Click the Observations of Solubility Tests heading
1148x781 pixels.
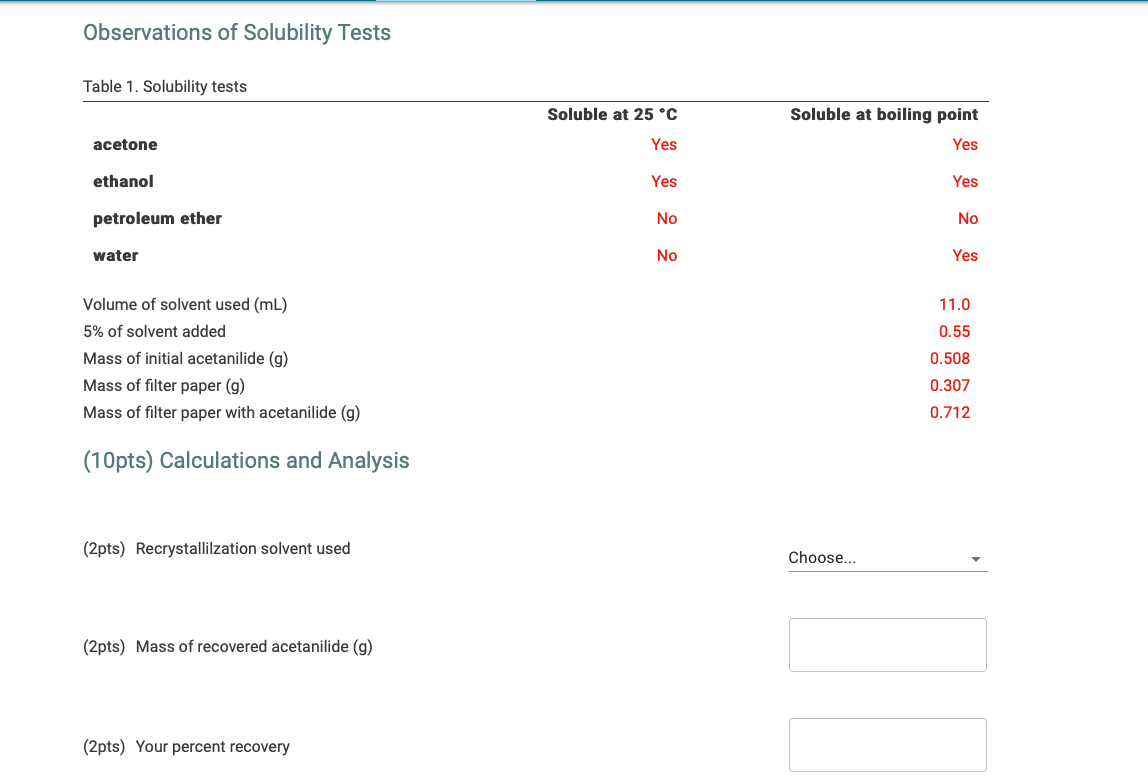point(237,32)
